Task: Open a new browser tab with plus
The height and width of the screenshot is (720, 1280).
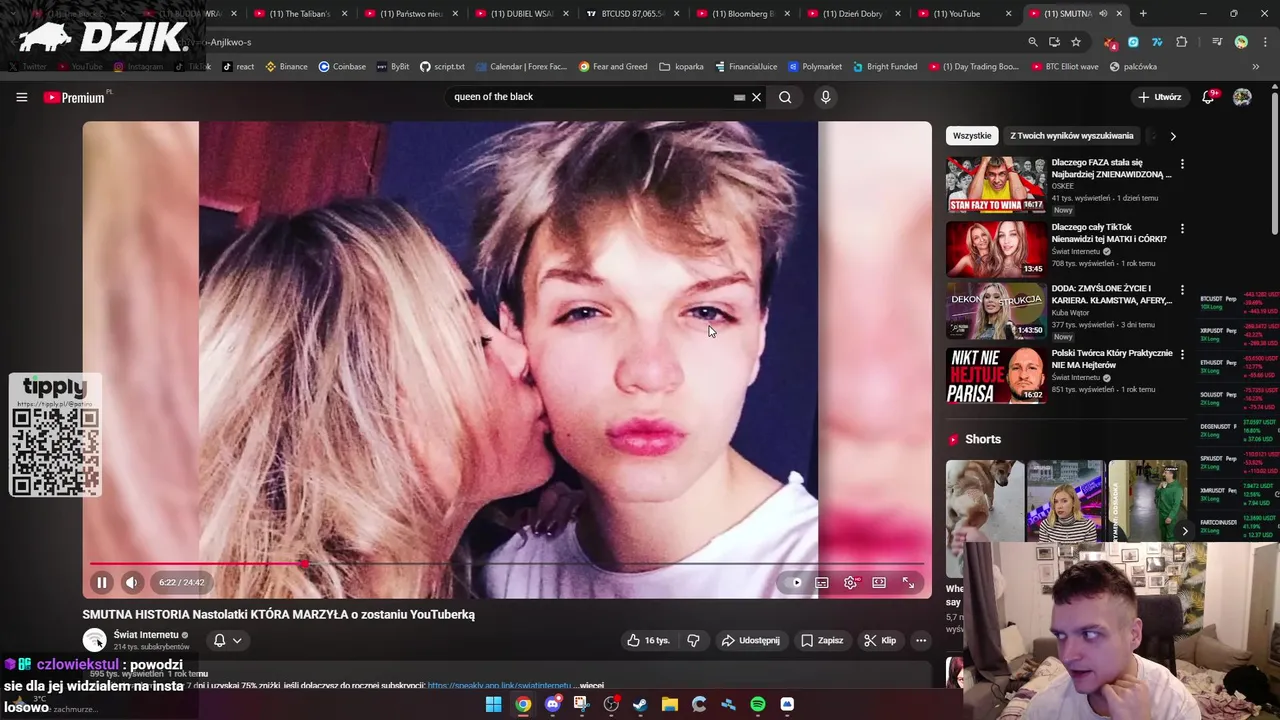Action: (1143, 14)
